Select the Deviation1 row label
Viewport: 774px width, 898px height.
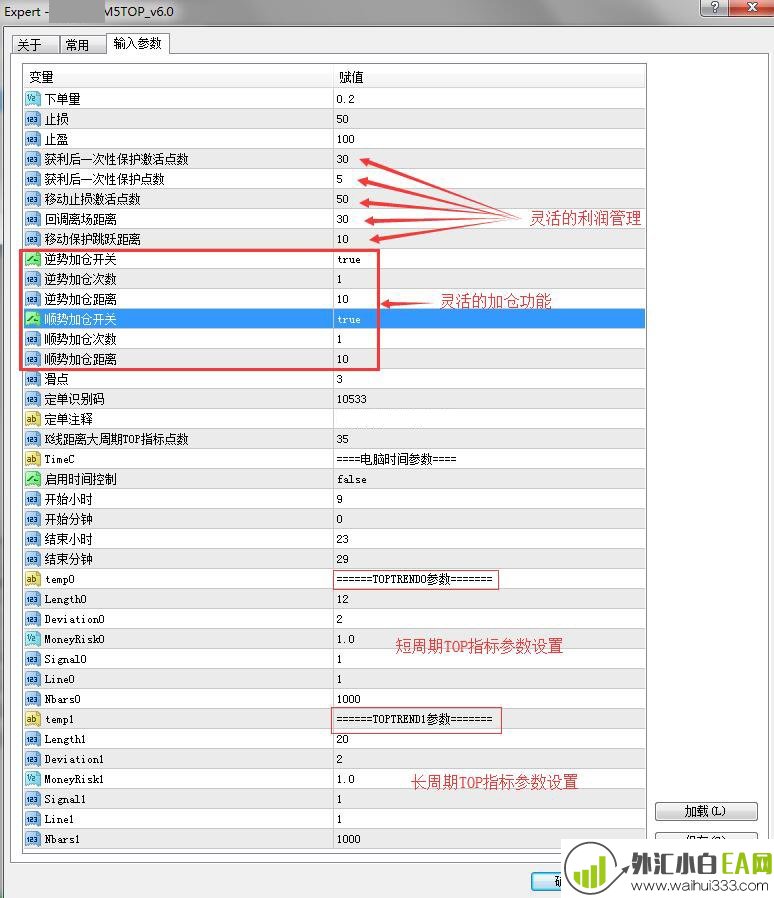tap(74, 759)
